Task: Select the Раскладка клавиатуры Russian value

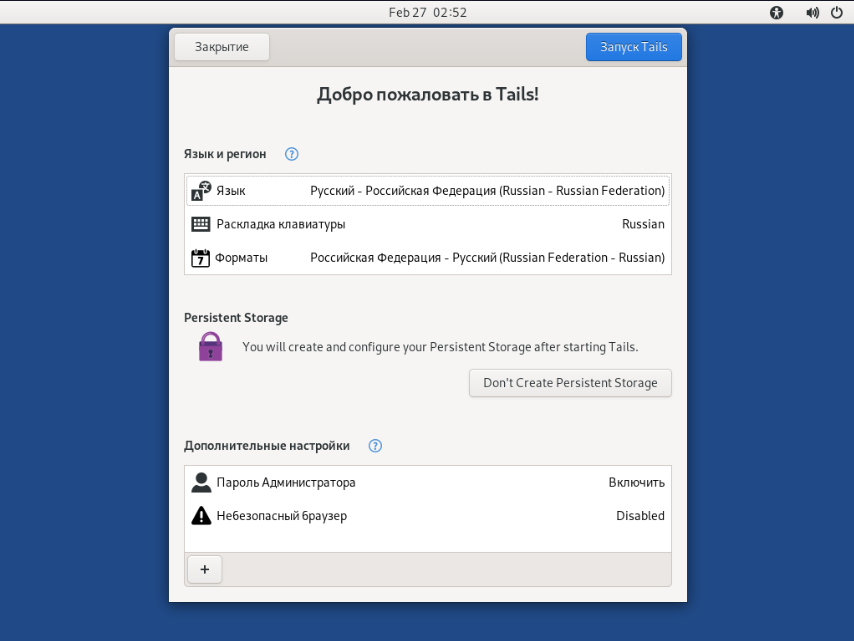Action: 642,224
